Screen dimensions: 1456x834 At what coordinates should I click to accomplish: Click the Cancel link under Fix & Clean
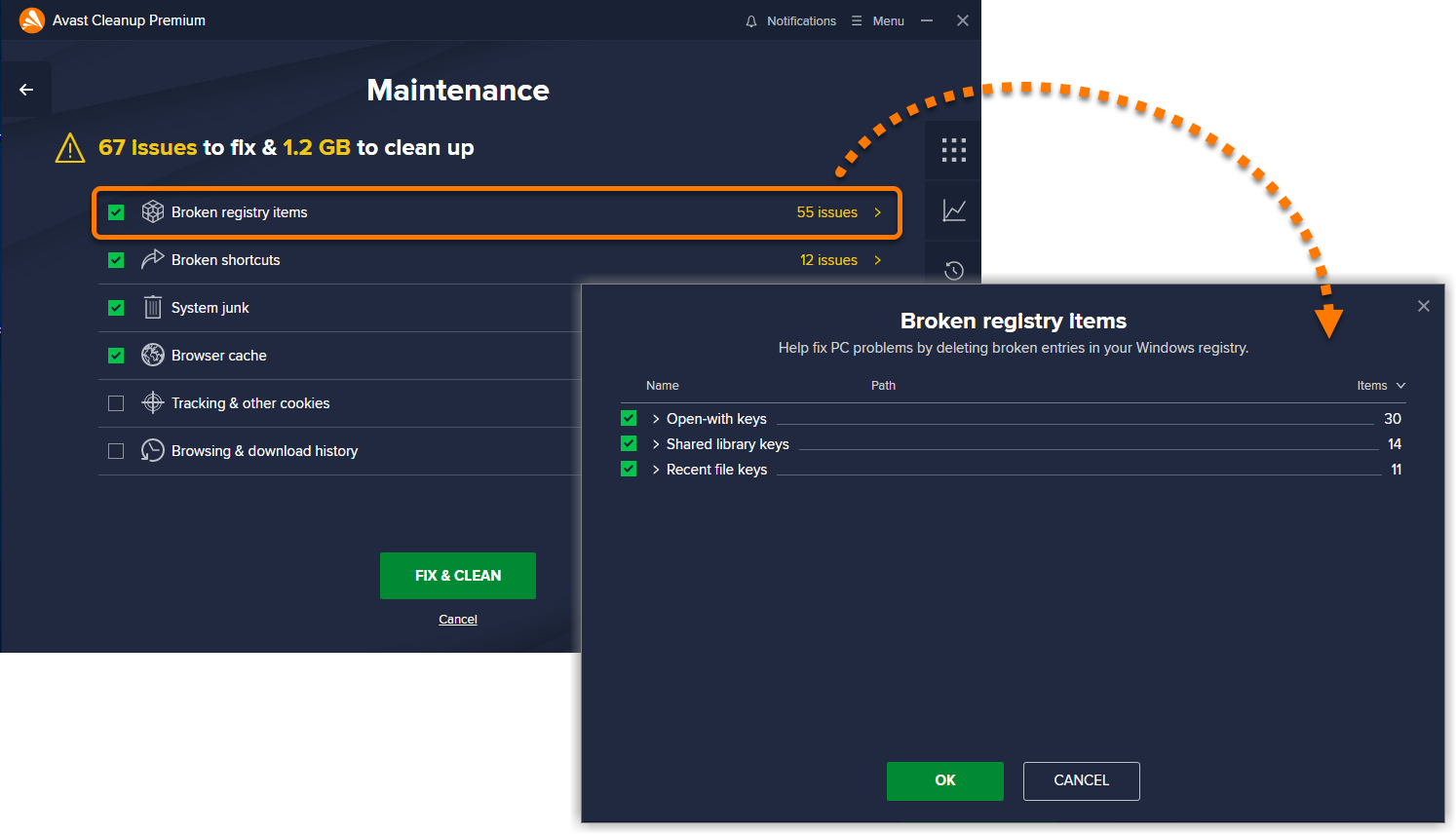click(x=458, y=620)
